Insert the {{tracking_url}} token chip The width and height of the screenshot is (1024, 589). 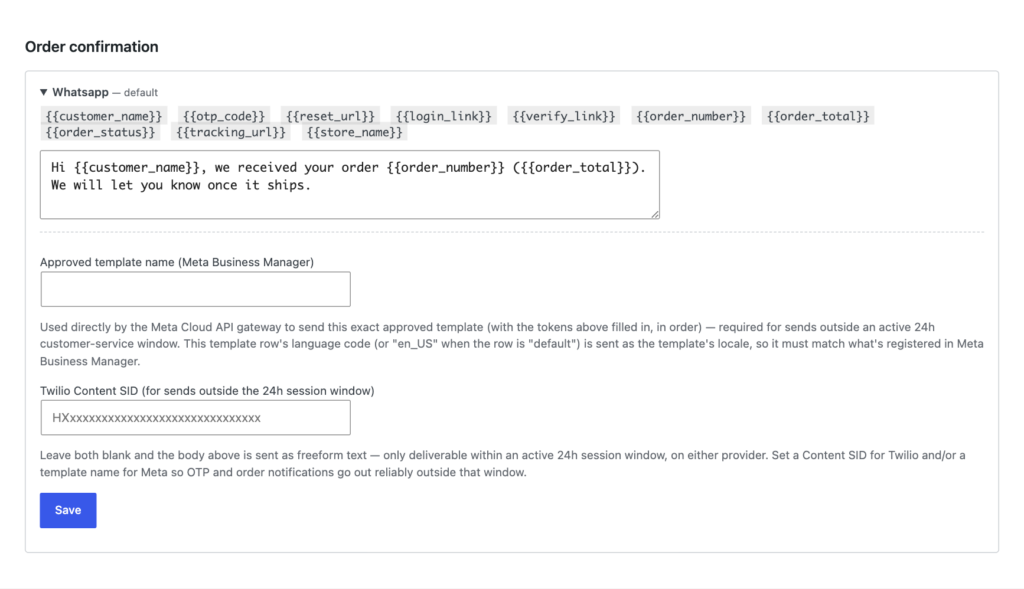coord(231,133)
